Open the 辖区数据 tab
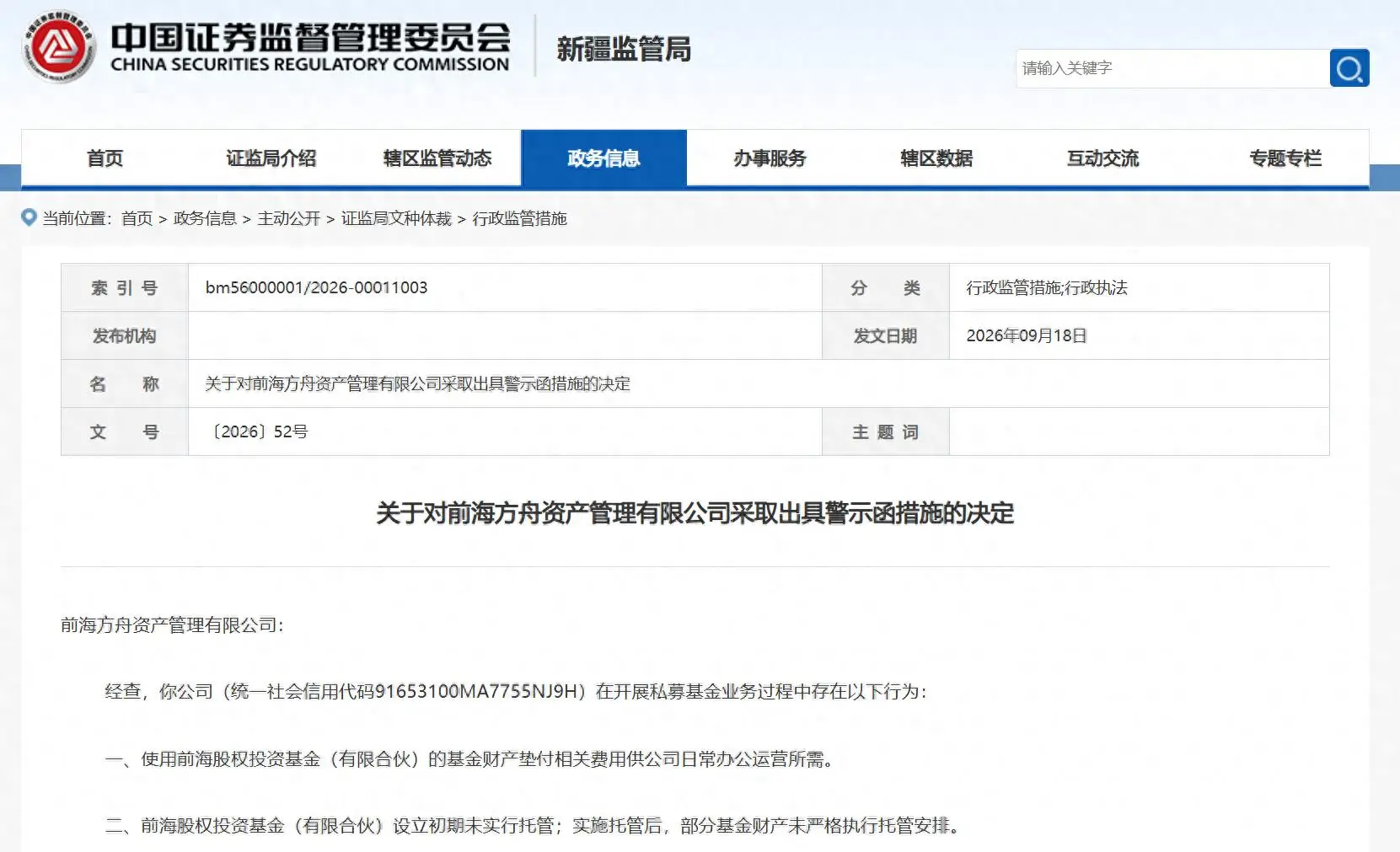This screenshot has width=1400, height=852. pos(936,158)
